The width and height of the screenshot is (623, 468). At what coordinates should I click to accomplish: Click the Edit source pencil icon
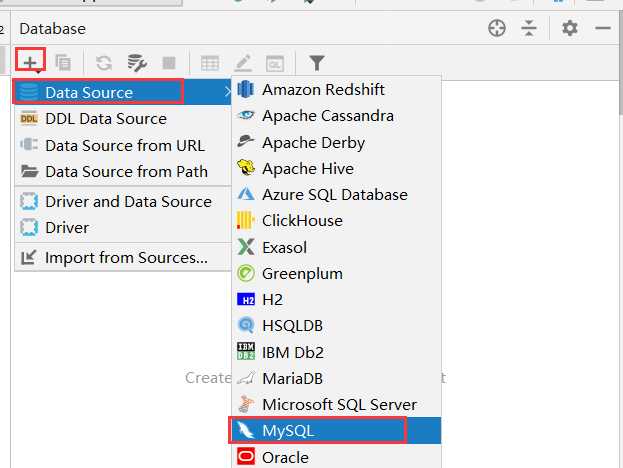243,63
